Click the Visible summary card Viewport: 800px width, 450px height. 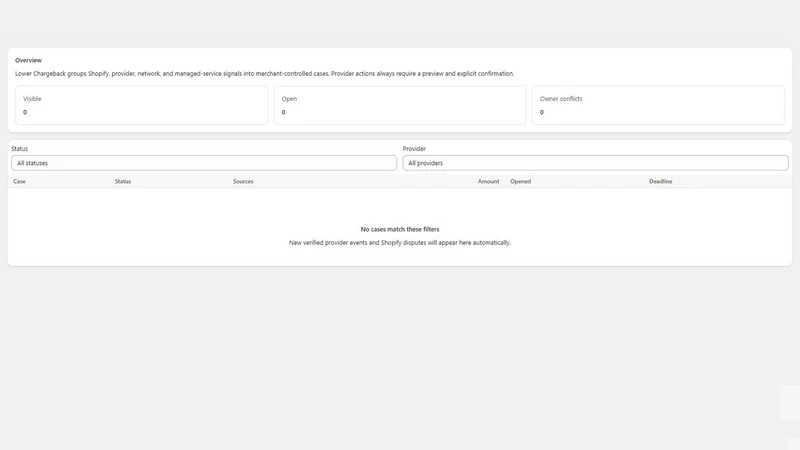(x=141, y=105)
